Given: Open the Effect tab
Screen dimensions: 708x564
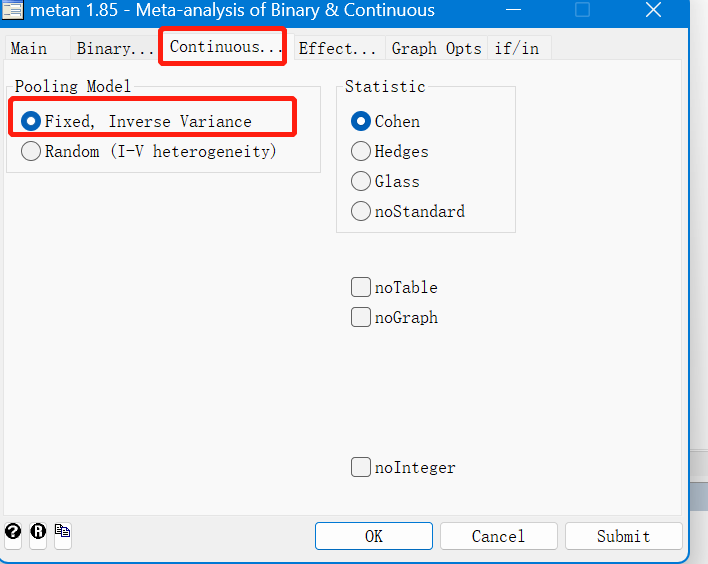Looking at the screenshot, I should (337, 48).
